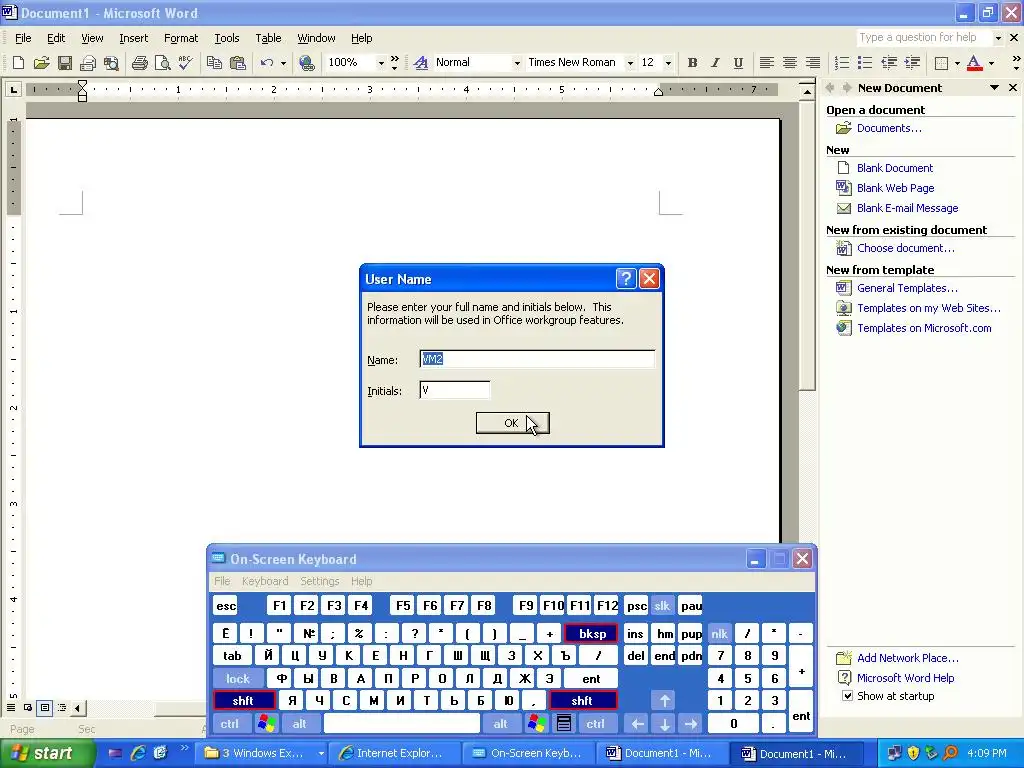Open the Border style dropdown arrow
The image size is (1024, 768).
click(957, 63)
